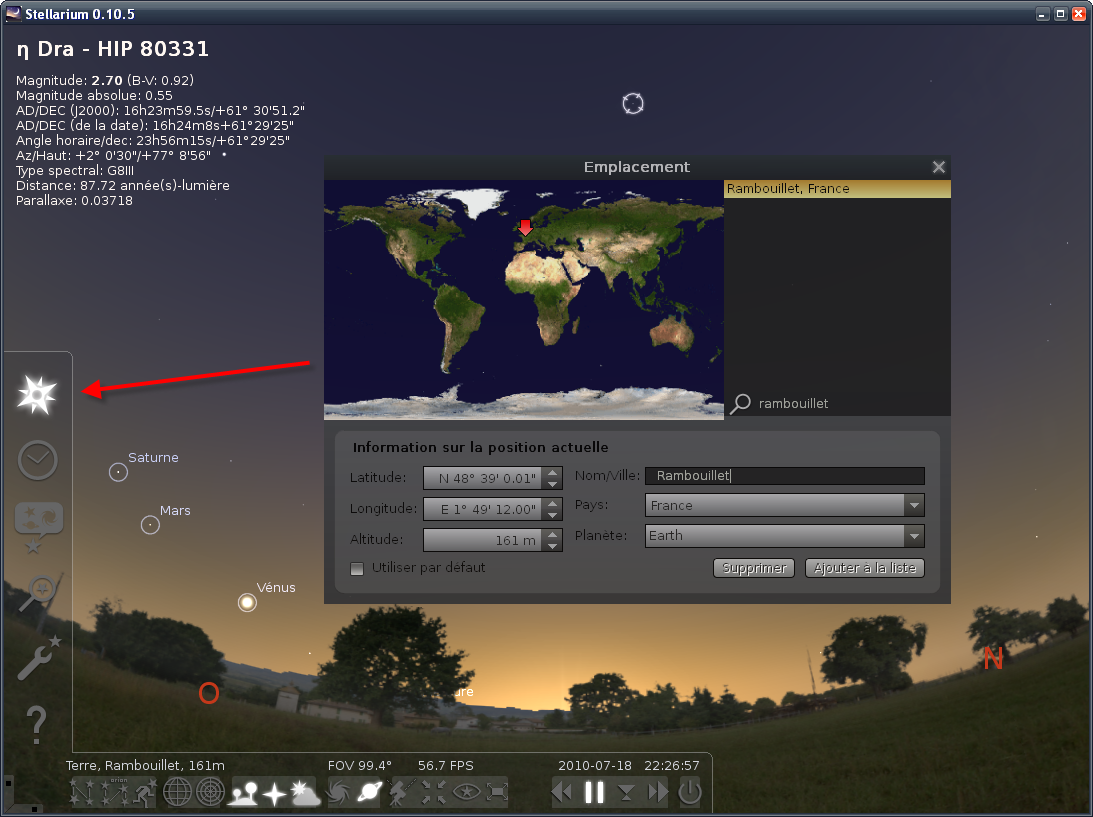Click the date 2010-07-18 in status bar
This screenshot has height=817, width=1093.
[x=595, y=765]
